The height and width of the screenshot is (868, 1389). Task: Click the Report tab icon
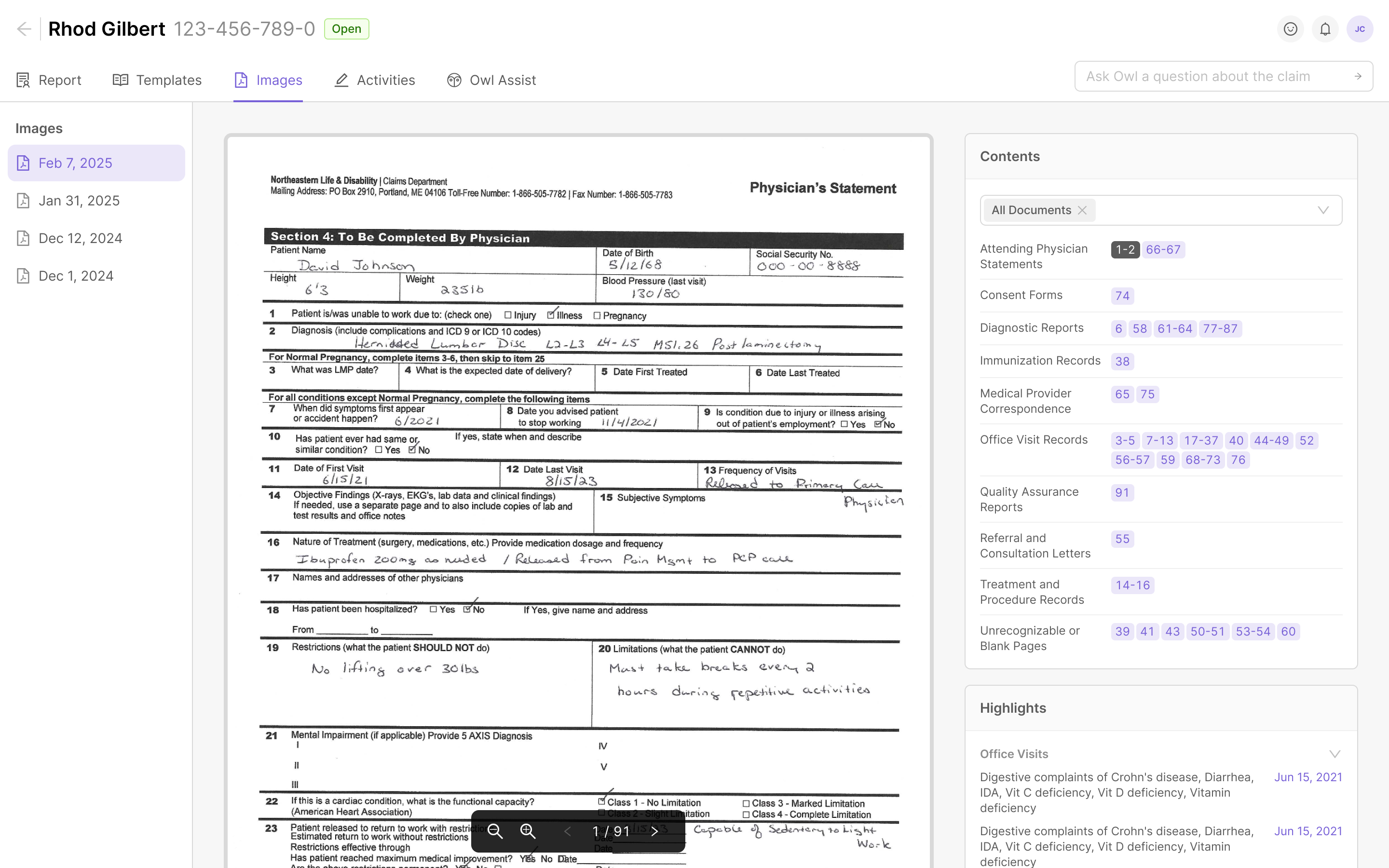[23, 81]
